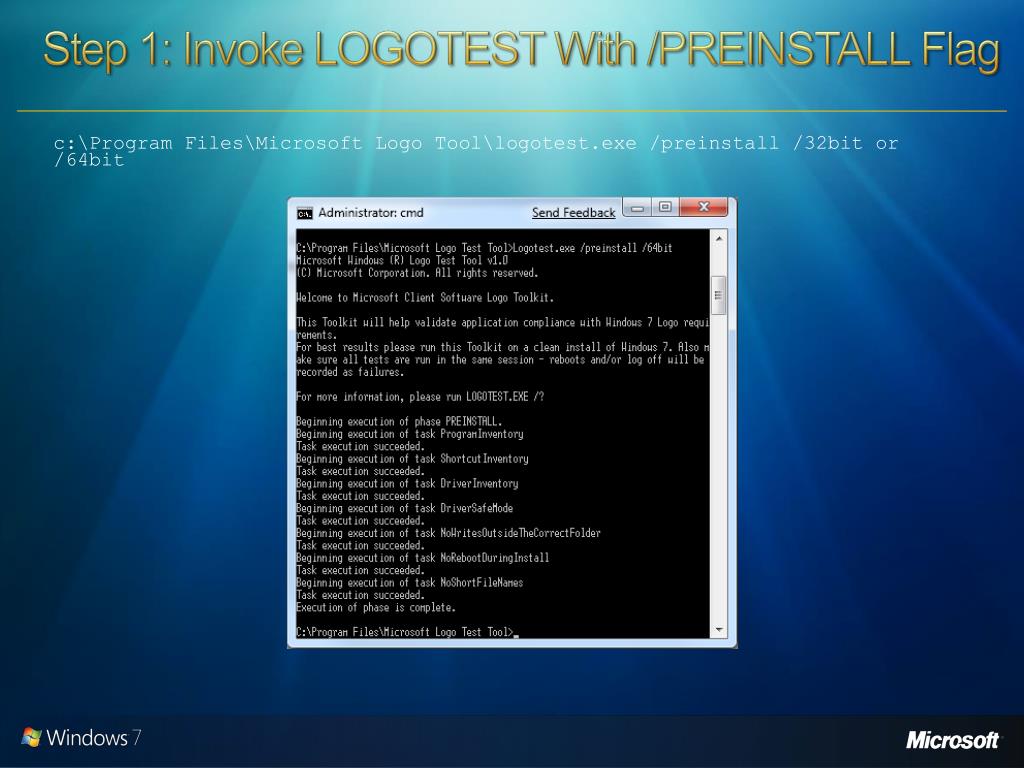The image size is (1024, 768).
Task: Click the 'task ShortcutInventory' line
Action: pos(412,459)
